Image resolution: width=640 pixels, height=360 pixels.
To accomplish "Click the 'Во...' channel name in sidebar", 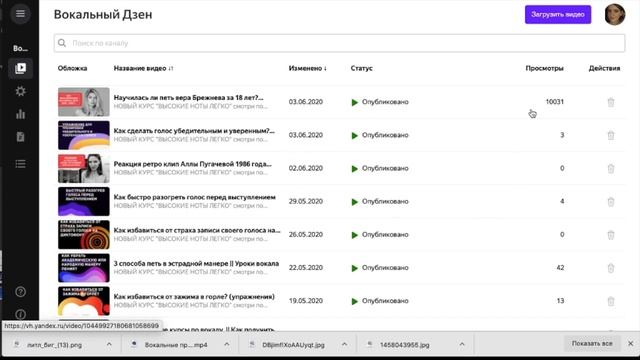I will pyautogui.click(x=20, y=48).
